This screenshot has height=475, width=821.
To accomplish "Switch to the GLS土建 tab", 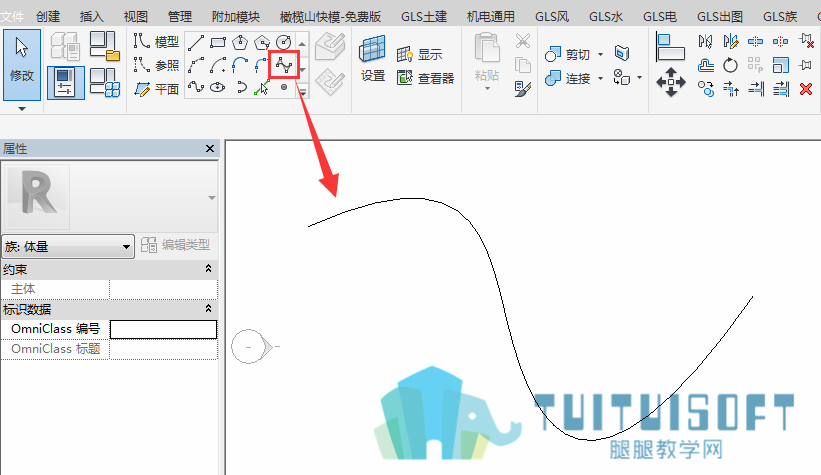I will pos(424,17).
